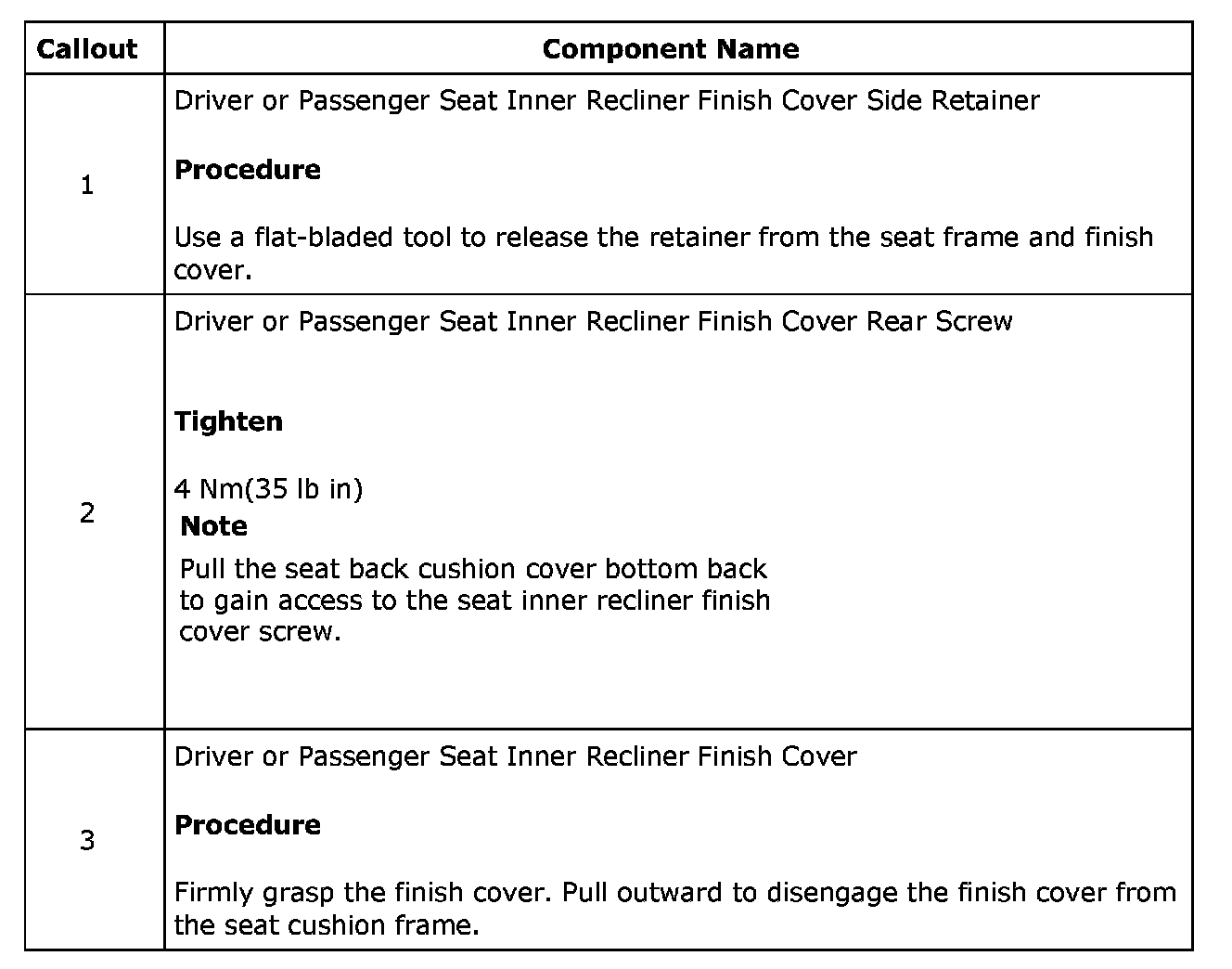Click the Callout column header
Screen dimensions: 1232x969
(87, 49)
